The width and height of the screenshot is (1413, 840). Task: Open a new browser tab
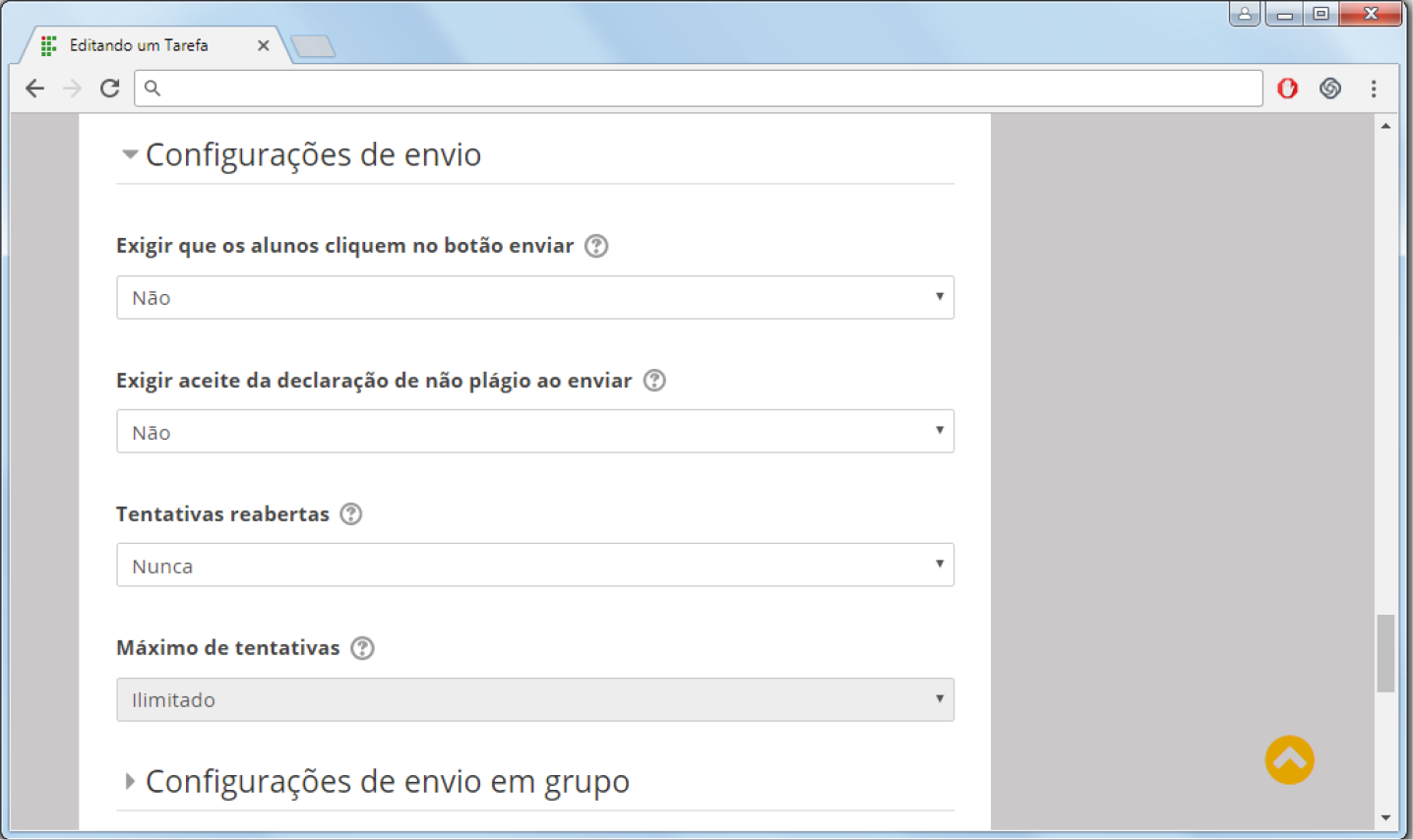313,46
